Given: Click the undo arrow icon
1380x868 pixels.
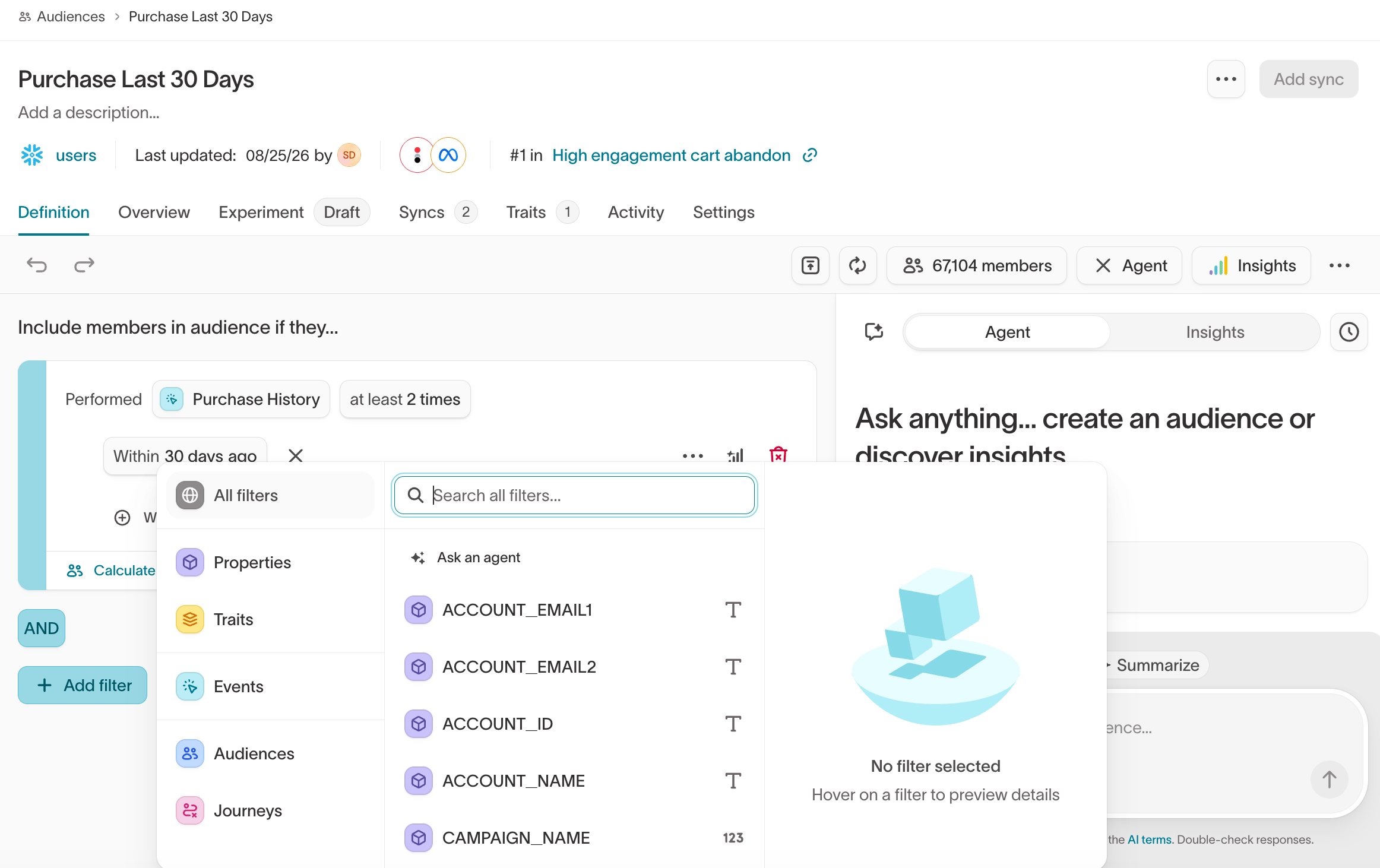Looking at the screenshot, I should pyautogui.click(x=37, y=265).
